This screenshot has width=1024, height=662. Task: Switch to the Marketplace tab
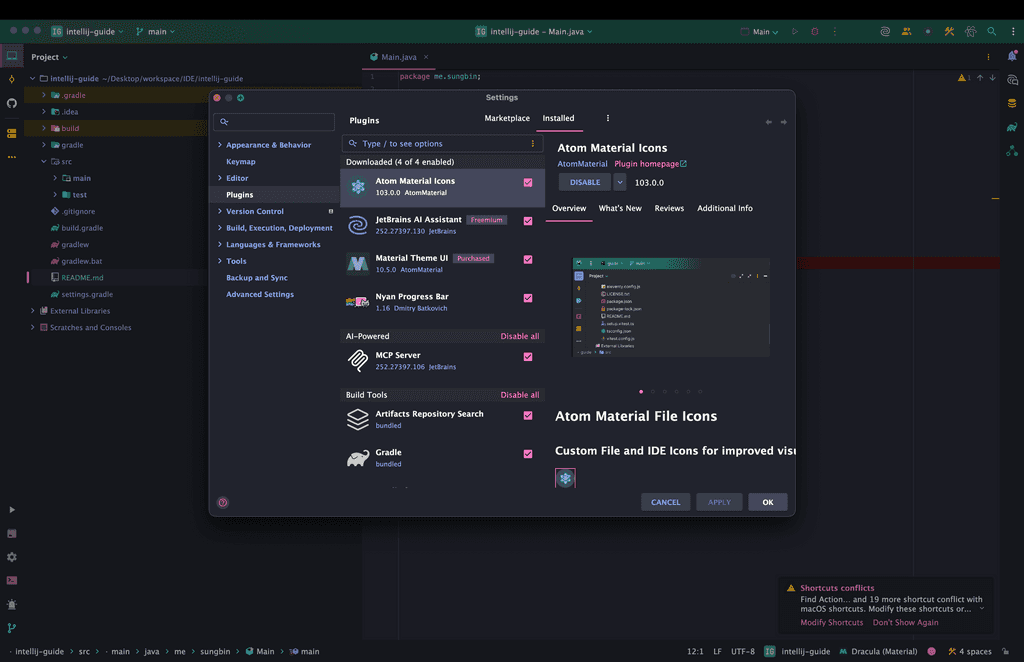click(x=507, y=119)
